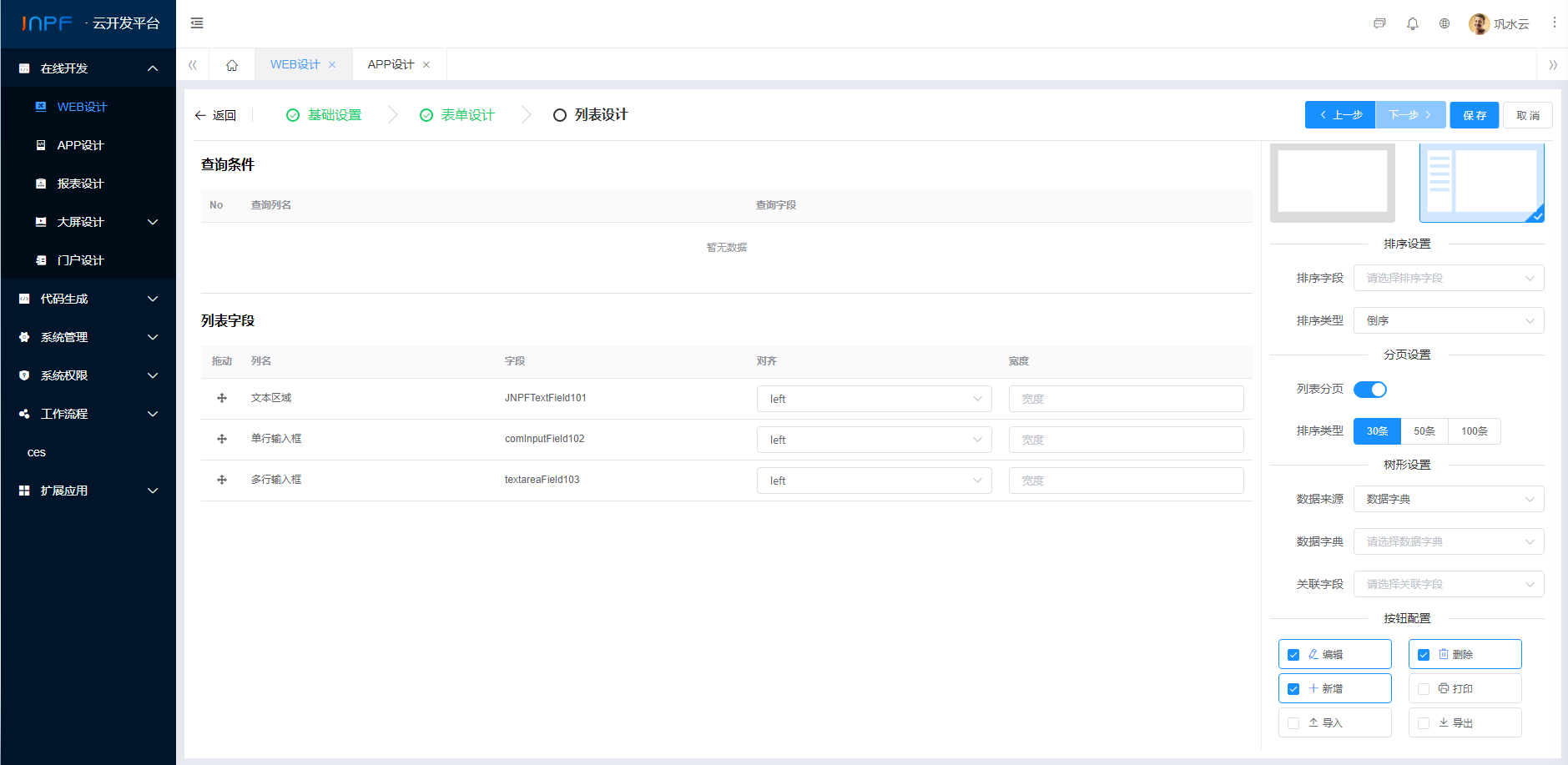
Task: Open the 数据来源 dropdown
Action: point(1449,499)
